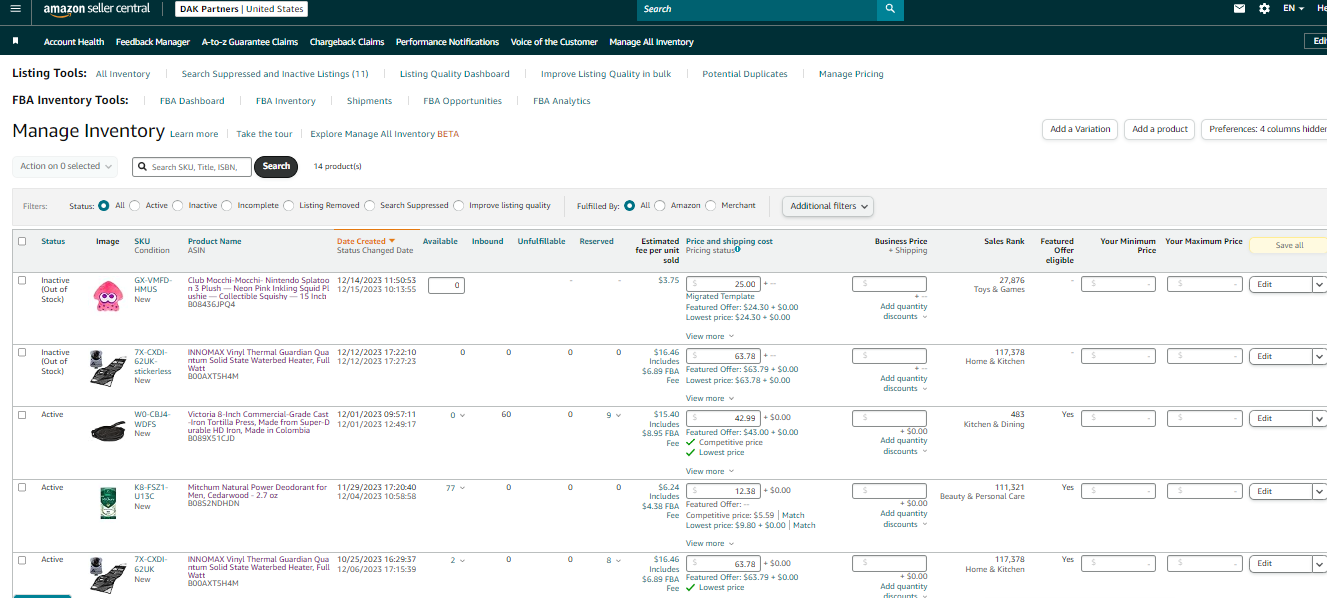1327x598 pixels.
Task: Click the Pricing status info icon
Action: pyautogui.click(x=737, y=249)
